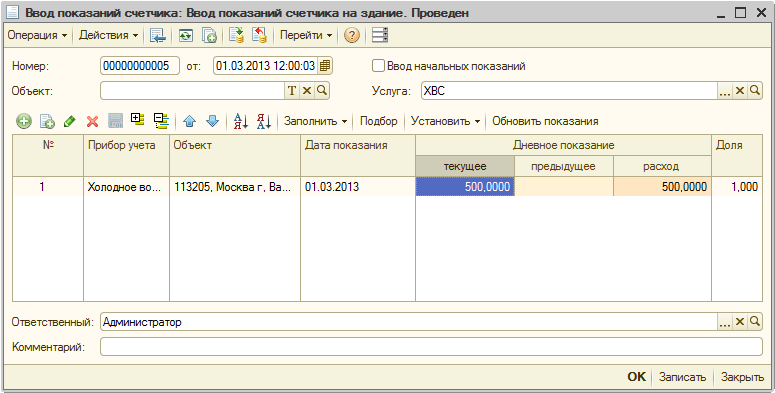Open the Операция dropdown menu

(38, 35)
